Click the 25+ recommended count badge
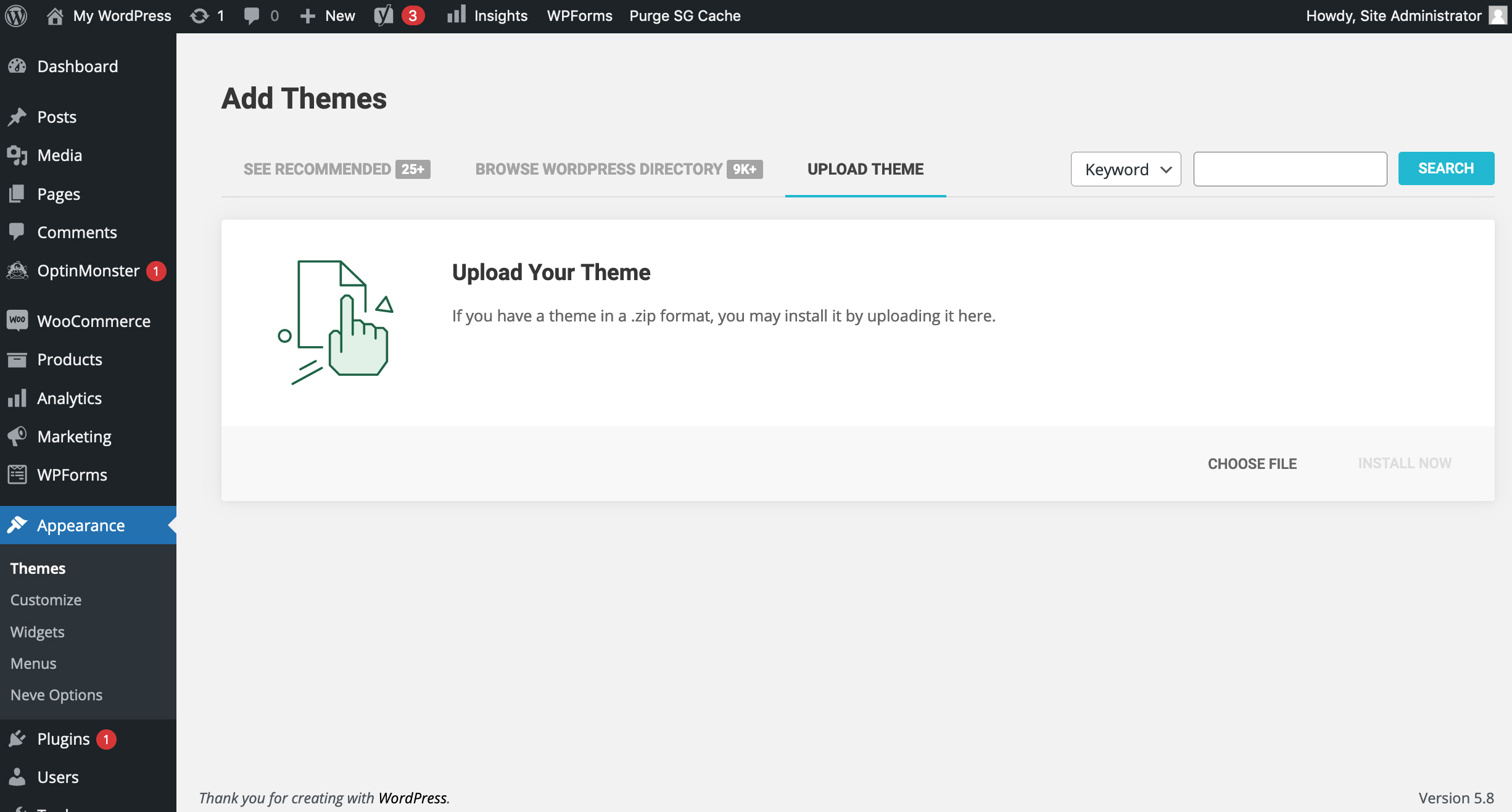 coord(413,169)
